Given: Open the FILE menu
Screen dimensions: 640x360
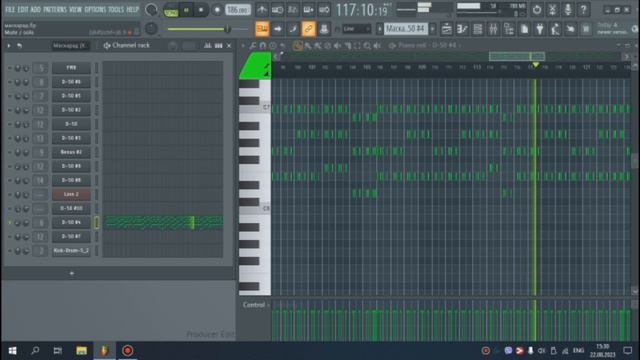Looking at the screenshot, I should (x=10, y=9).
